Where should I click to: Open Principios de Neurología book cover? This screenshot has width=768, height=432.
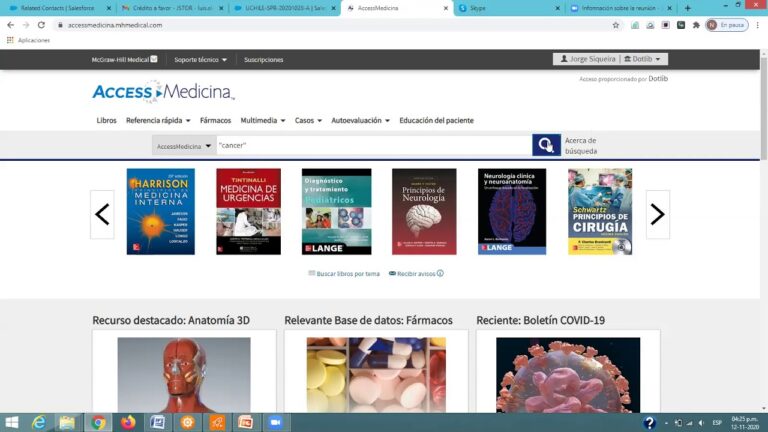pyautogui.click(x=424, y=212)
